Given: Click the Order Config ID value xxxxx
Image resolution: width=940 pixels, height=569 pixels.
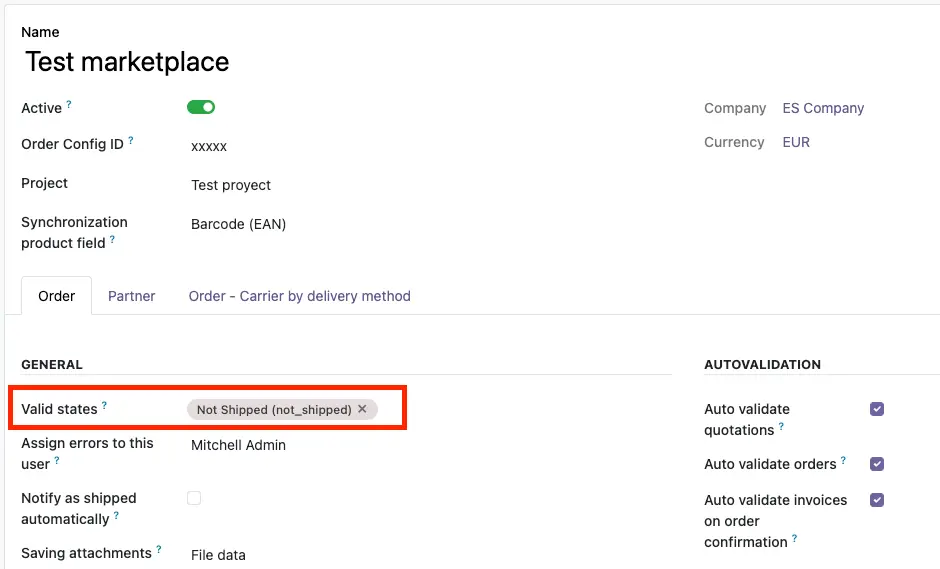Looking at the screenshot, I should point(209,146).
